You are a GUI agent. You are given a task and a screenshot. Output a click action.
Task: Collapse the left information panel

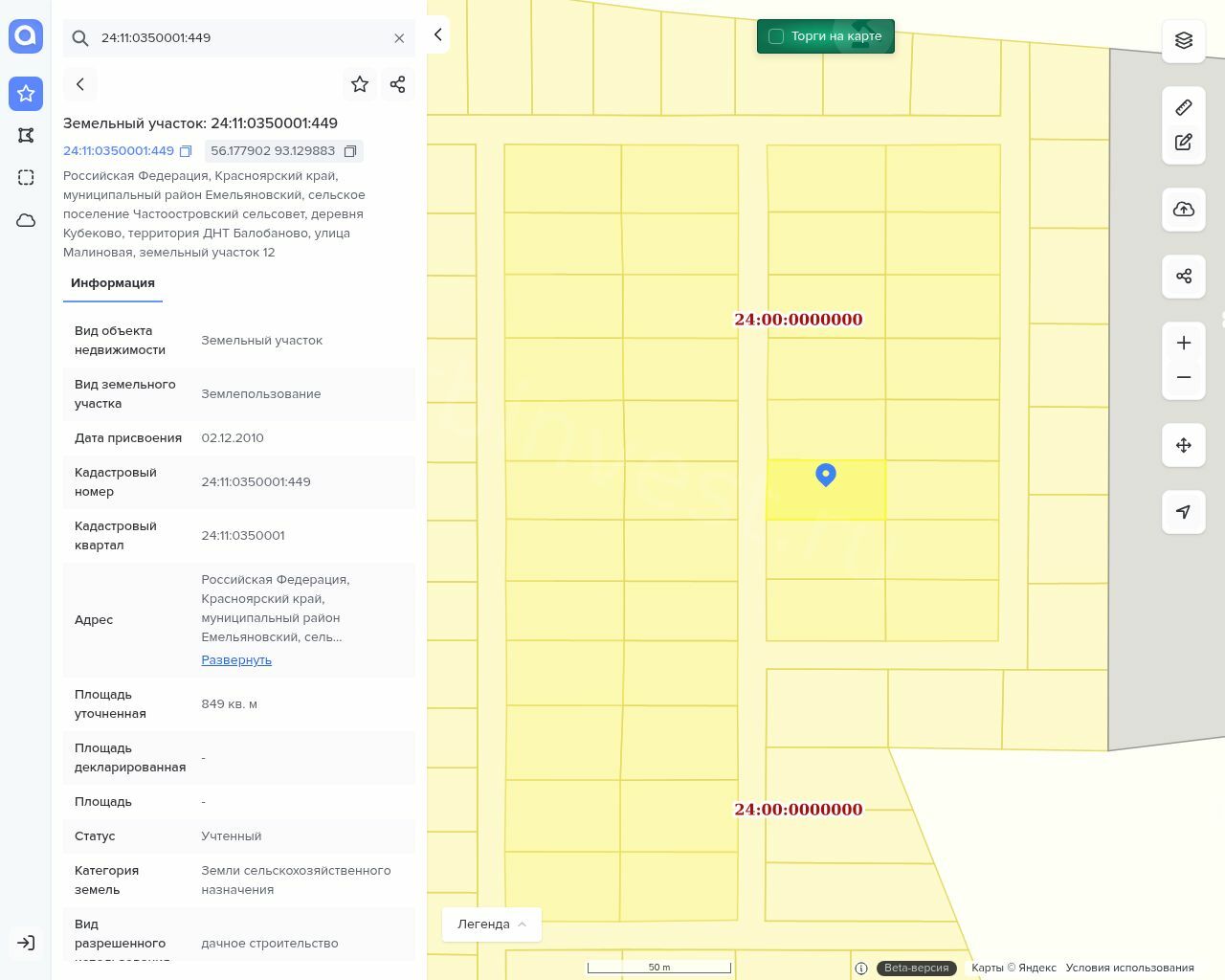[x=437, y=34]
